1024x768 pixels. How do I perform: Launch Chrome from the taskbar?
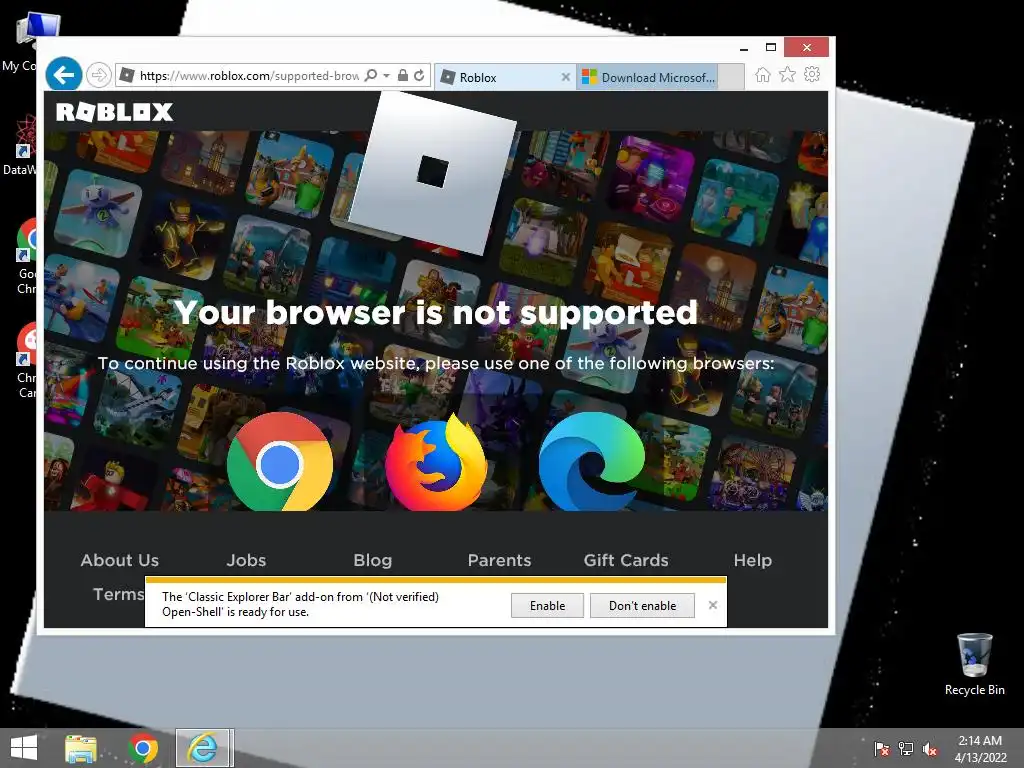tap(143, 748)
